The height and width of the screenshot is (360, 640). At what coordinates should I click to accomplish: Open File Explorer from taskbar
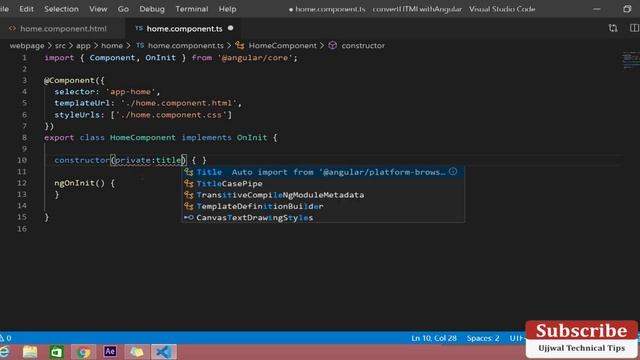[30, 352]
